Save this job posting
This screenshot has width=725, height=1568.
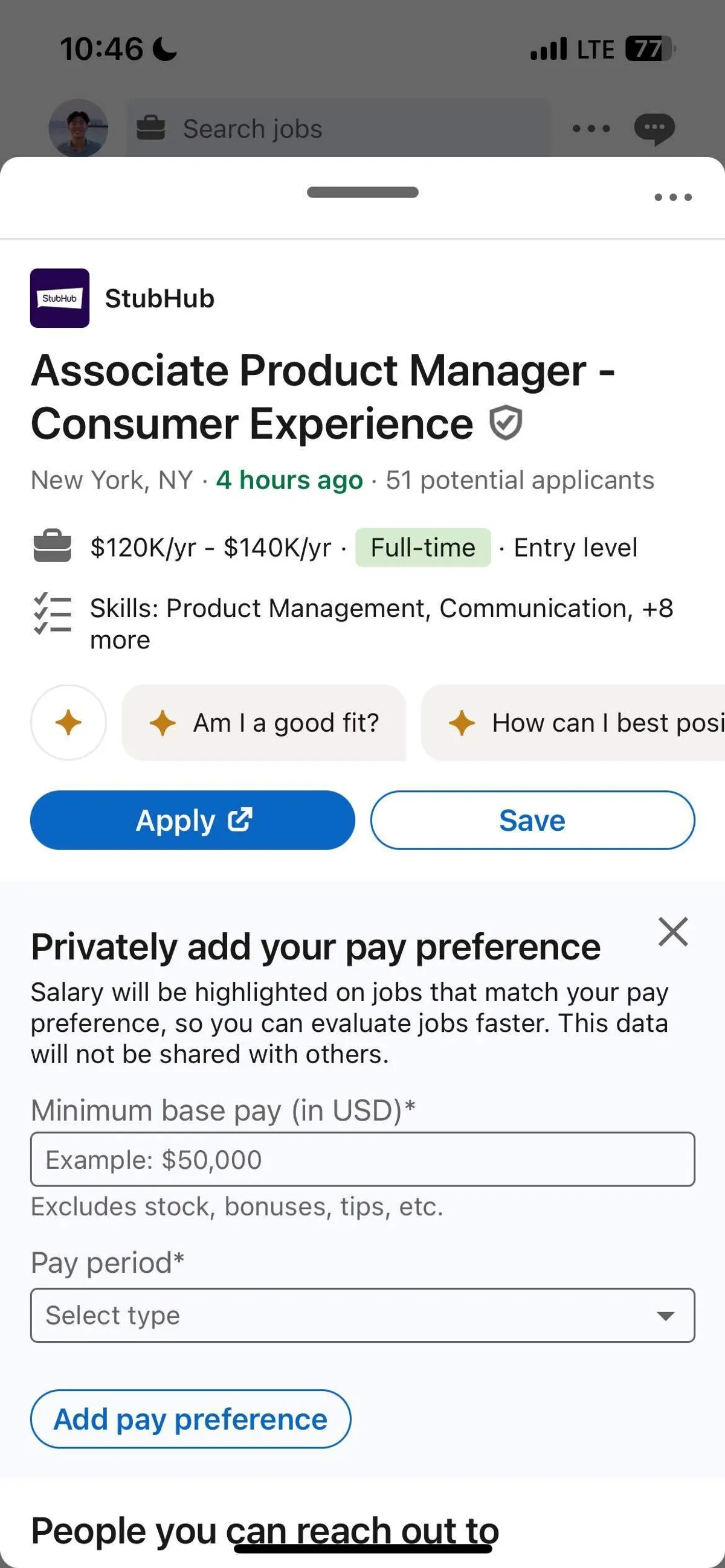[532, 820]
